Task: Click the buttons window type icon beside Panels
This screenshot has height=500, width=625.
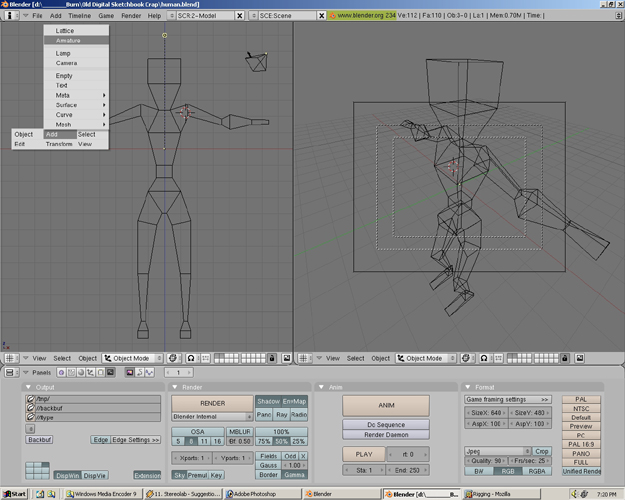Action: (11, 372)
